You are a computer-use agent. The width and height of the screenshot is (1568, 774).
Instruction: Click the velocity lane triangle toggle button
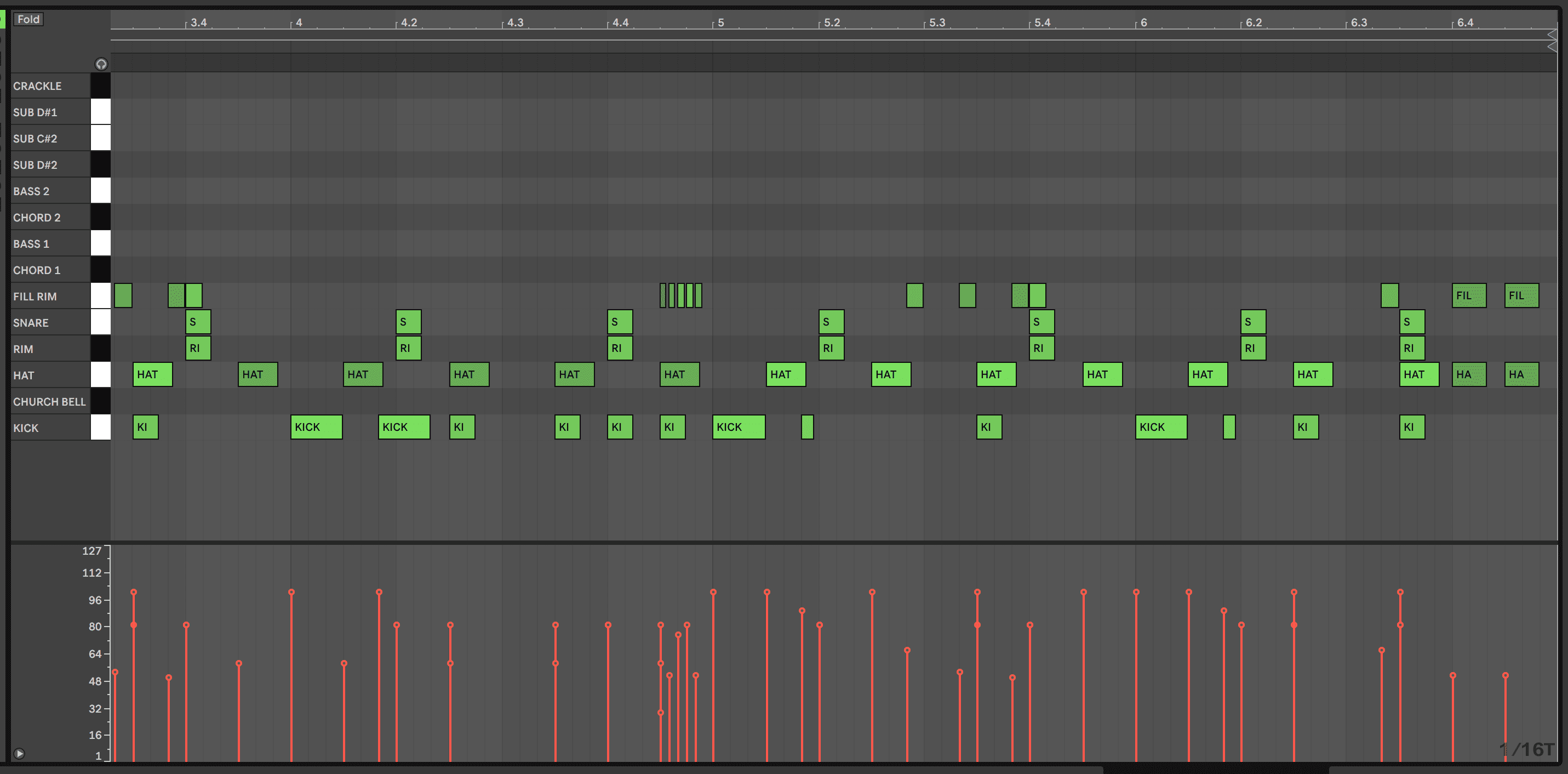pyautogui.click(x=20, y=753)
